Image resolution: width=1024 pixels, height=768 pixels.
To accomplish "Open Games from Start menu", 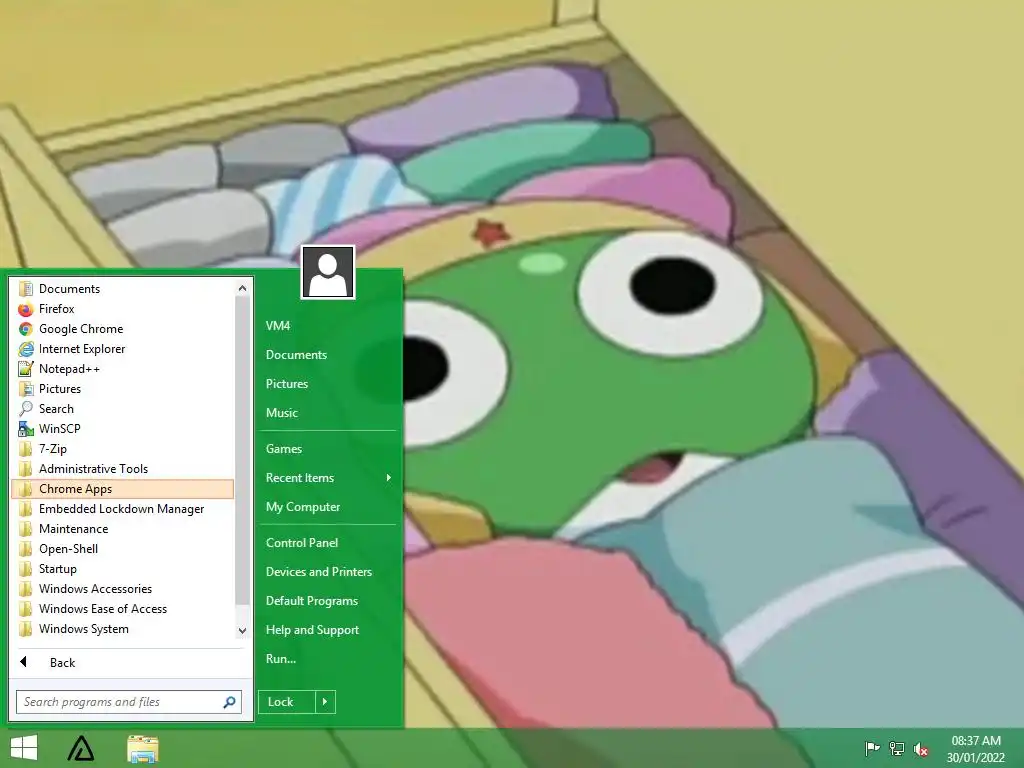I will pyautogui.click(x=283, y=449).
